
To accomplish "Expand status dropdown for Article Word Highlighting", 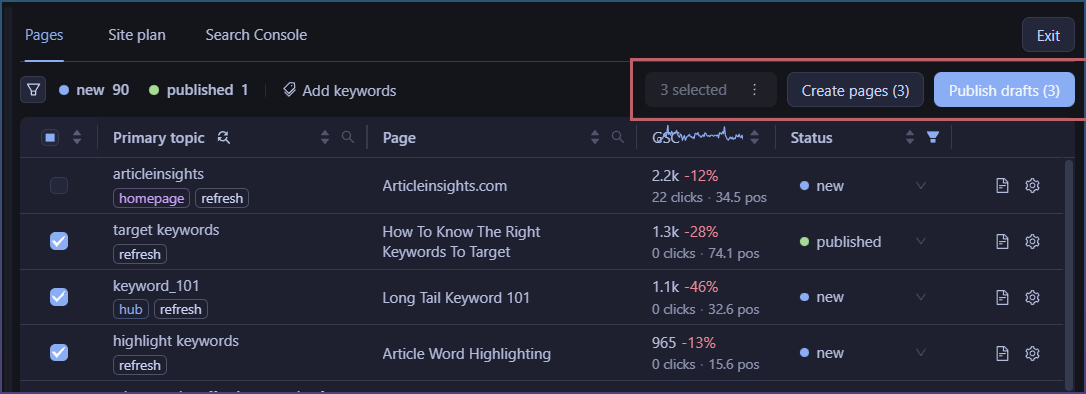I will click(x=920, y=353).
